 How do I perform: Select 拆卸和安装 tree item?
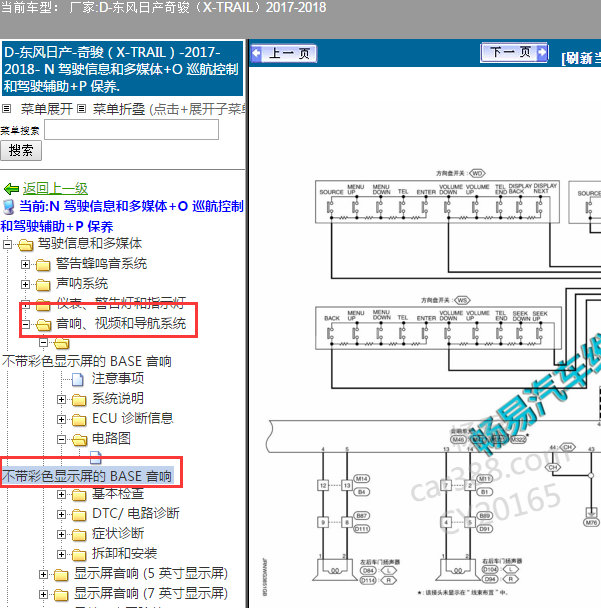tap(124, 553)
